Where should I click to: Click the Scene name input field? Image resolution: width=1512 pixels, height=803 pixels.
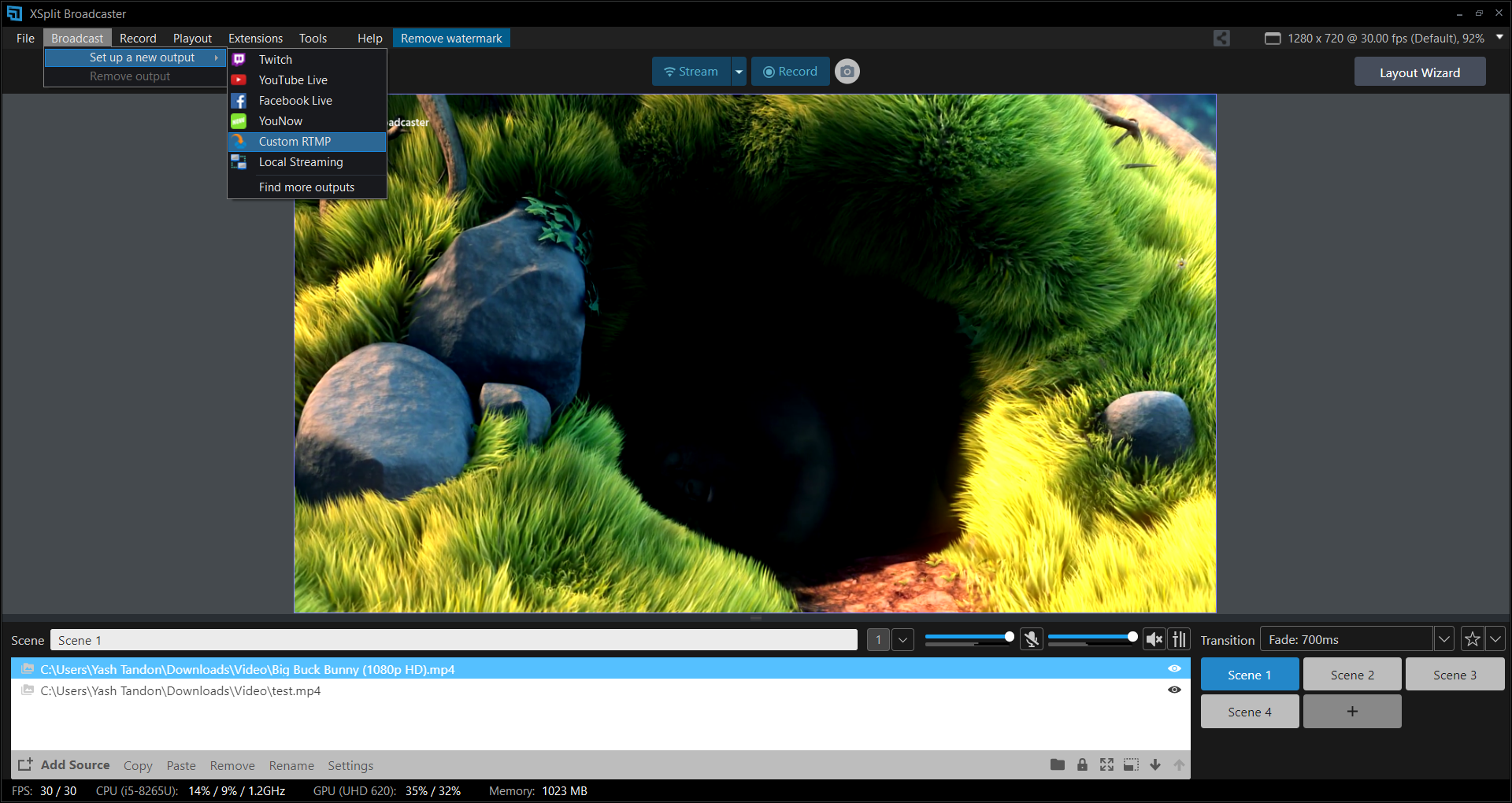(x=454, y=640)
